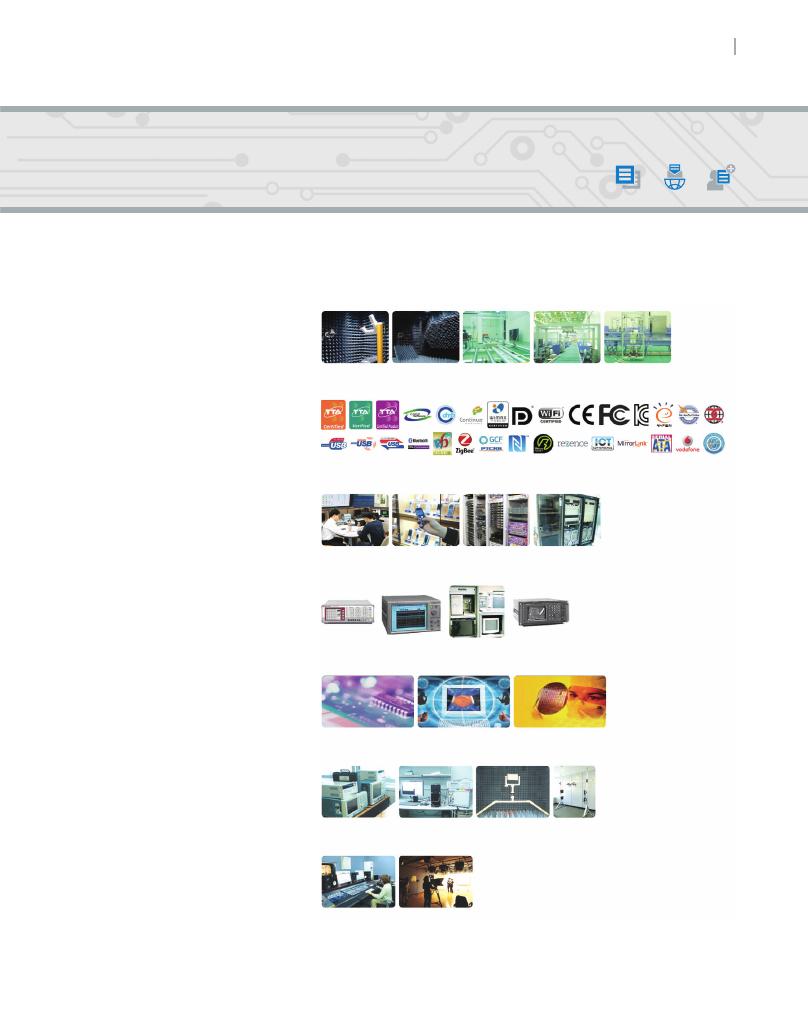Click the vodafone logo

tap(688, 444)
